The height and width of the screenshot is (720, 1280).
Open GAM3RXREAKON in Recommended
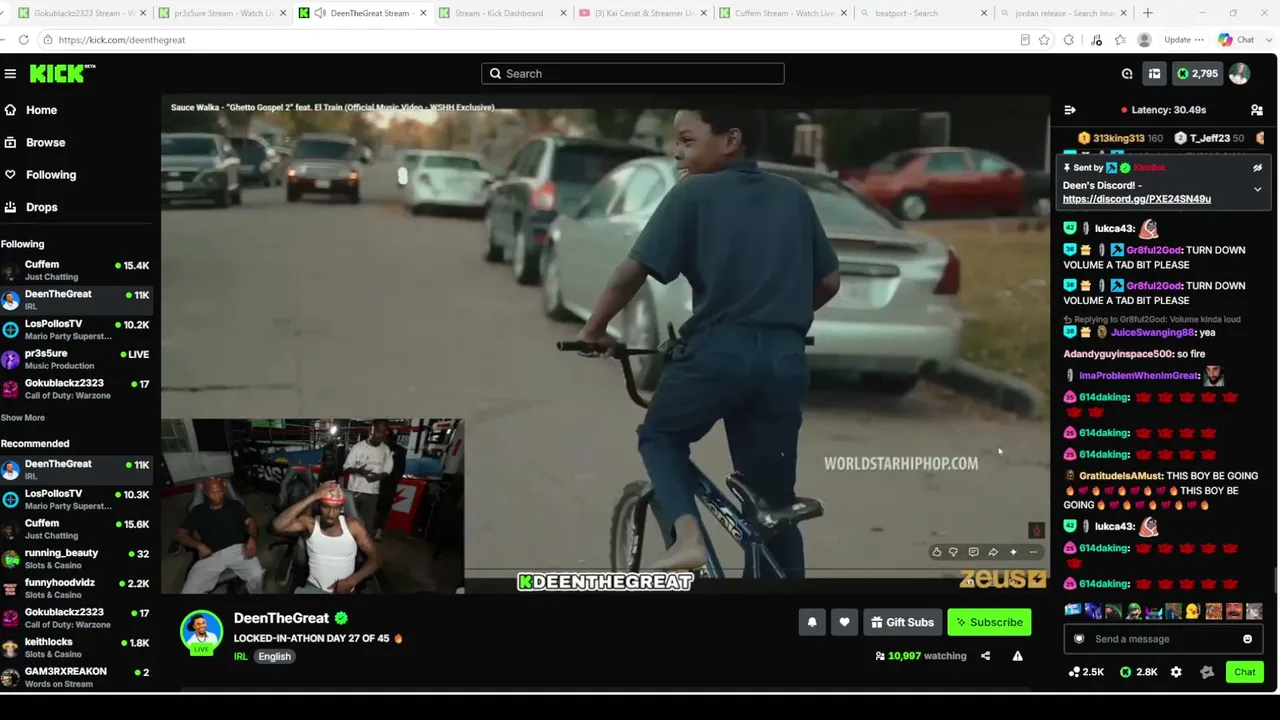coord(76,677)
